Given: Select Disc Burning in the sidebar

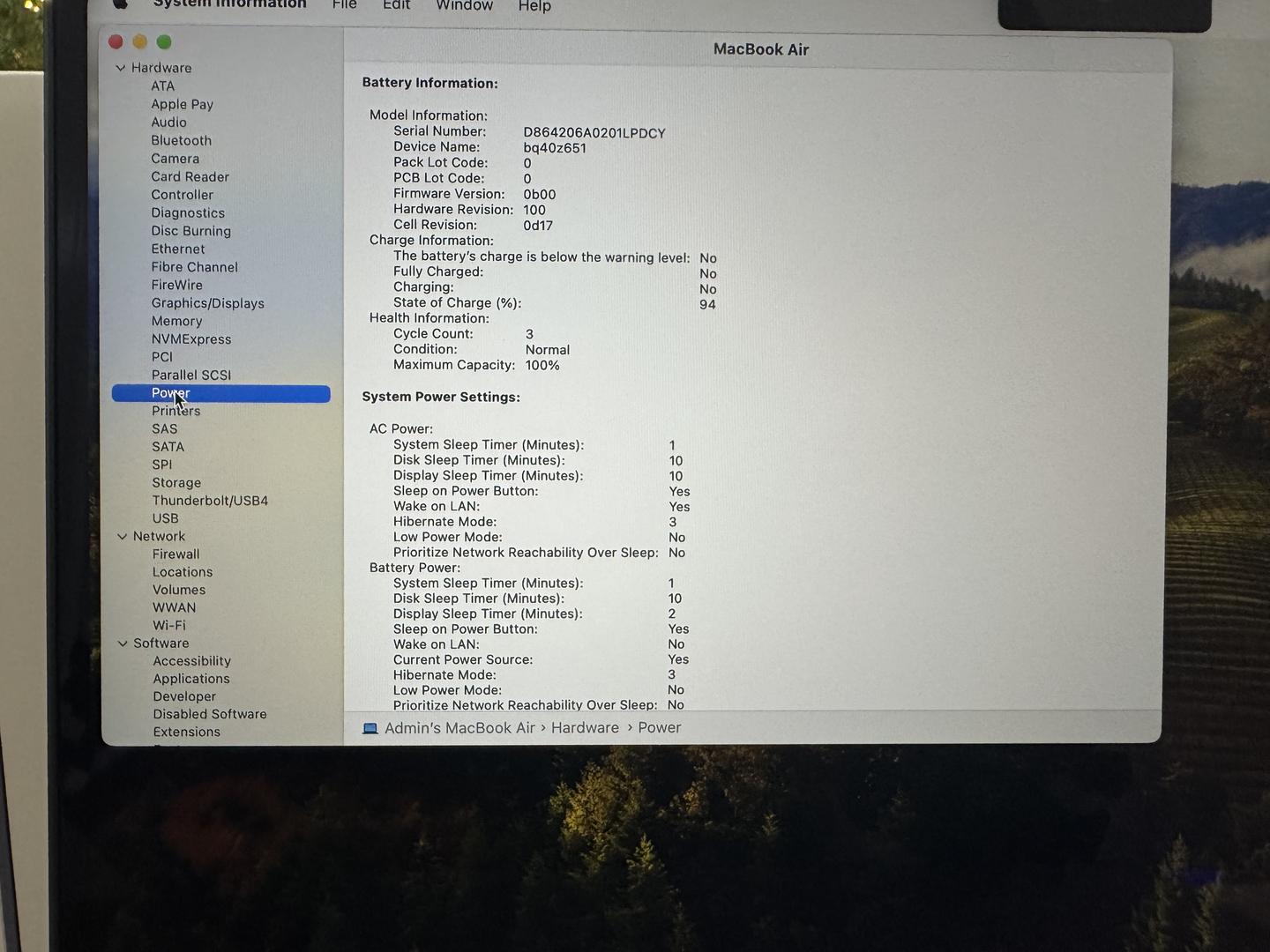Looking at the screenshot, I should (x=190, y=231).
